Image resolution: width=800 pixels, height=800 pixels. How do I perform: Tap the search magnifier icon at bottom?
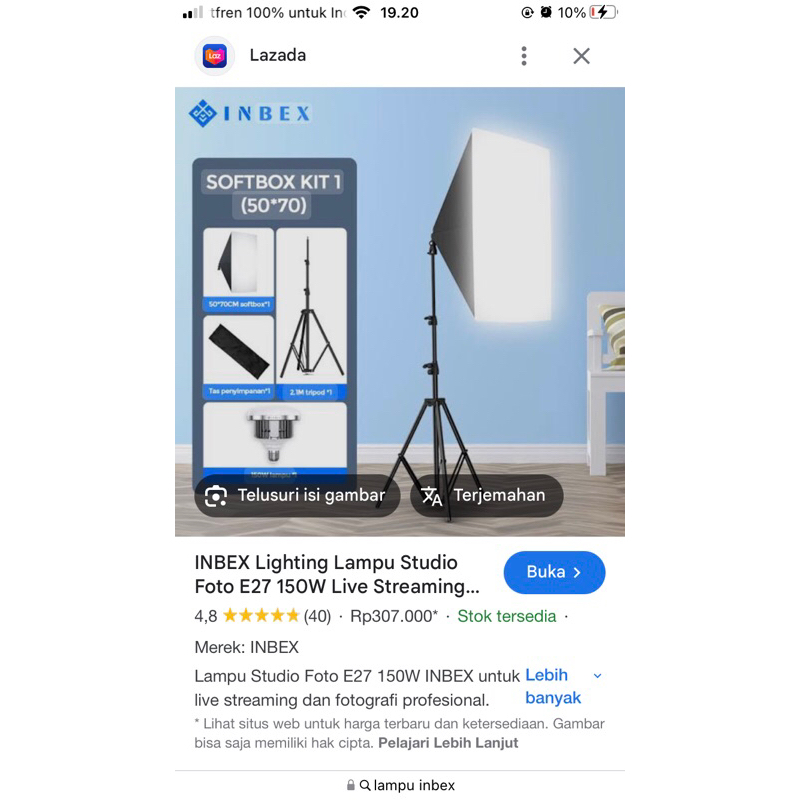[365, 785]
